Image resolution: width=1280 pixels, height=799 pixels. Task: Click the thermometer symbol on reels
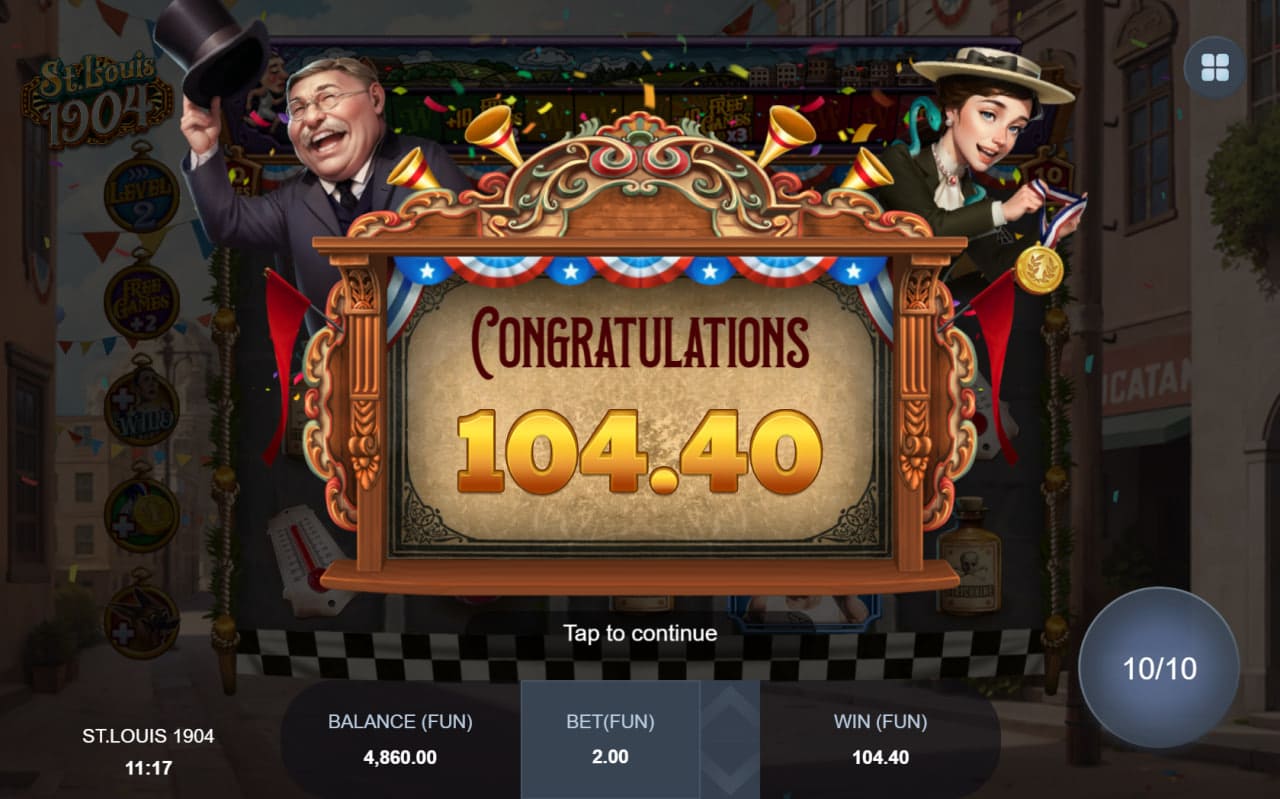tap(308, 560)
